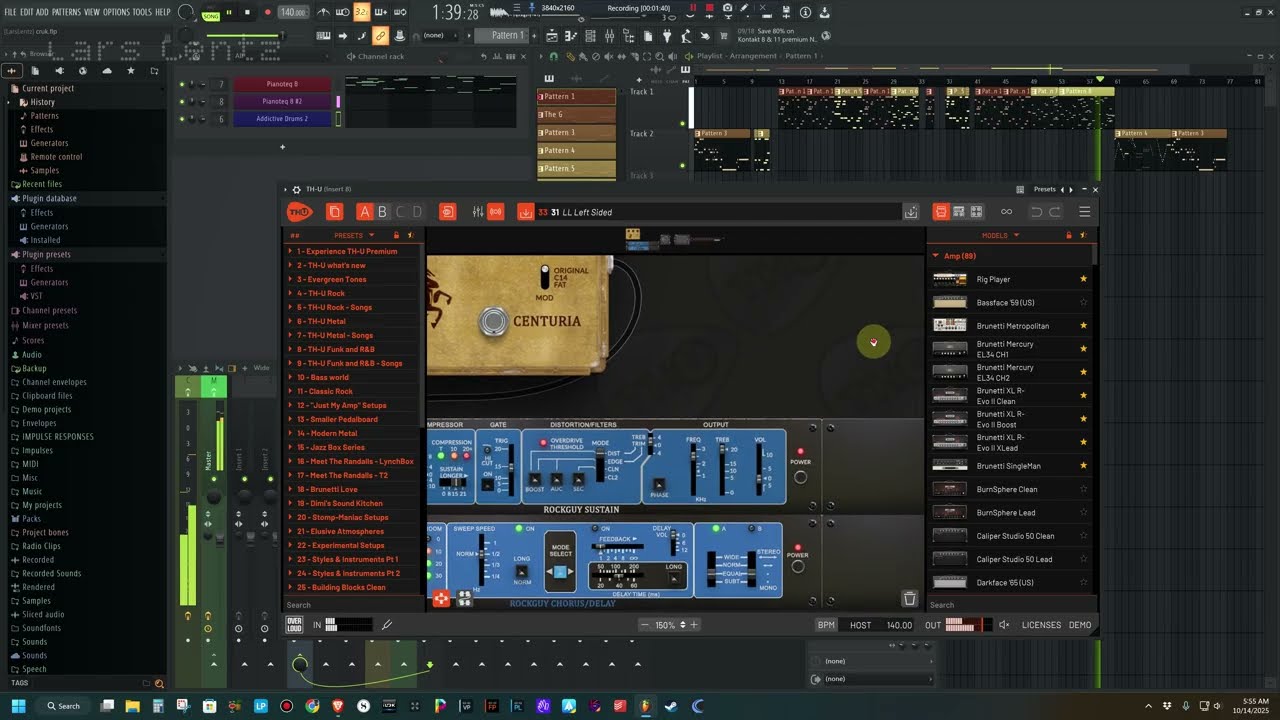Viewport: 1280px width, 720px height.
Task: Toggle favorite star for Bassface '59 (US)
Action: coord(1083,302)
